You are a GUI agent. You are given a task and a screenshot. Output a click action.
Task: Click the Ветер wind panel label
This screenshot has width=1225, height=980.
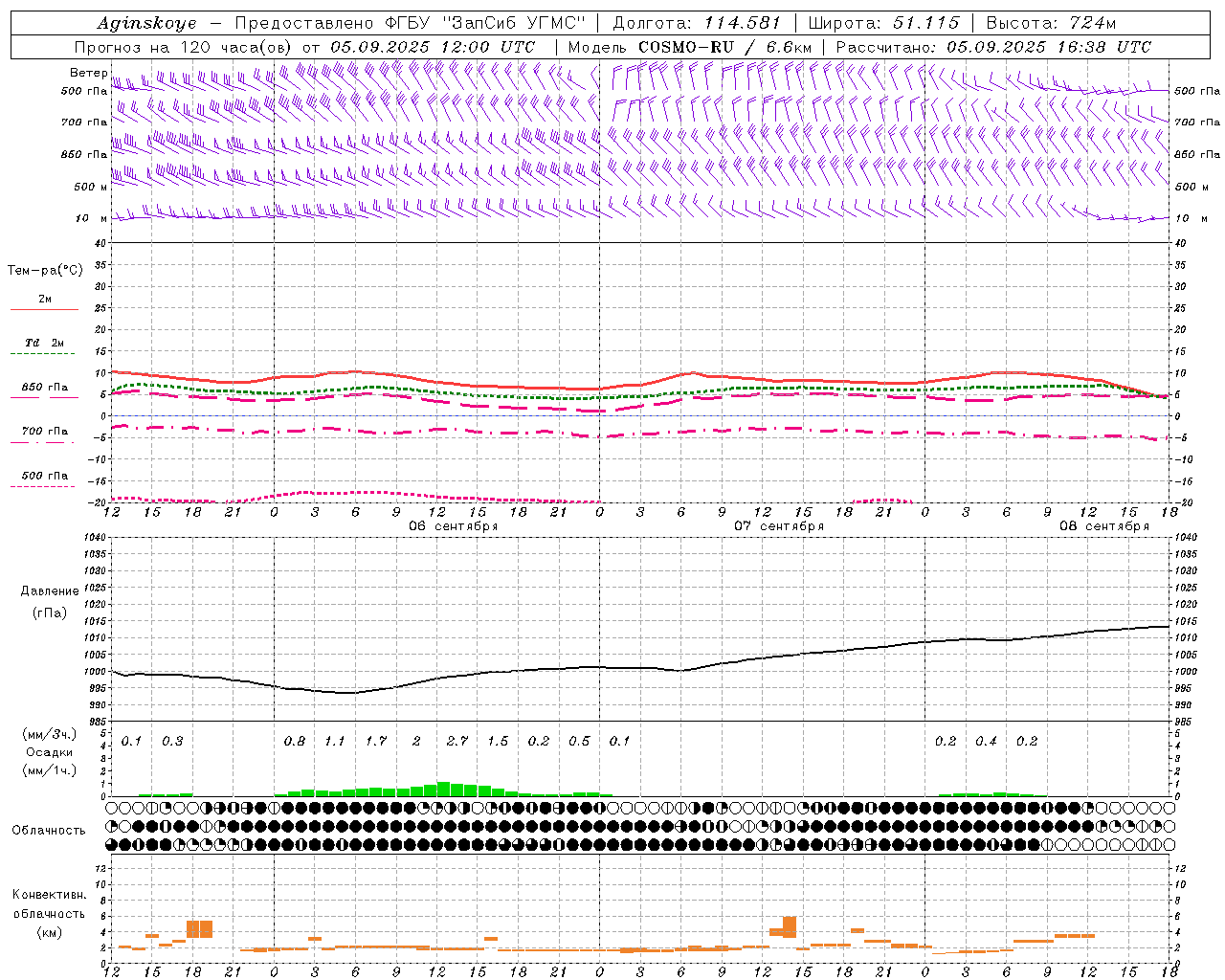(89, 73)
